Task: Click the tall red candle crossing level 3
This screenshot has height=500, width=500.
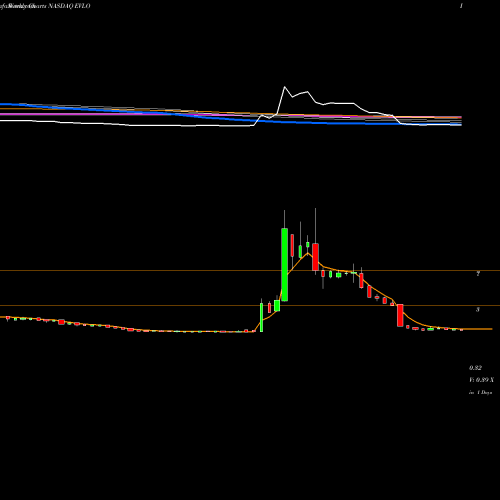Action: pyautogui.click(x=400, y=315)
